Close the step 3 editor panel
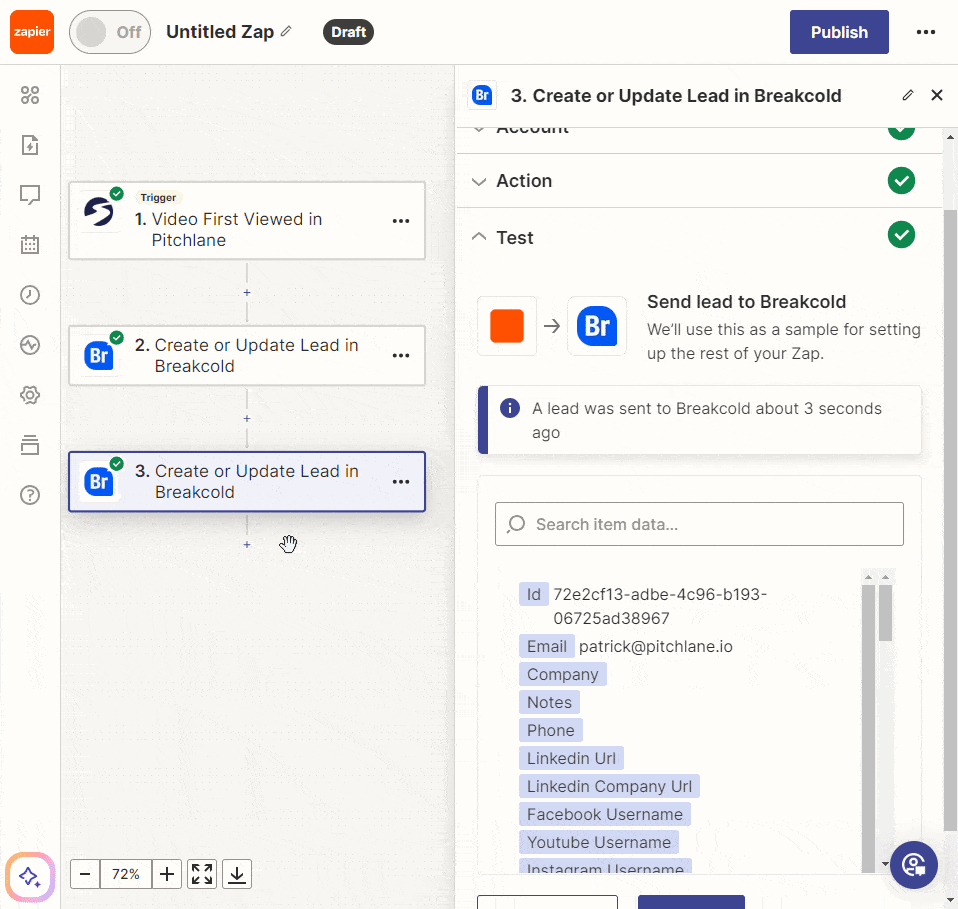This screenshot has height=909, width=958. click(937, 95)
